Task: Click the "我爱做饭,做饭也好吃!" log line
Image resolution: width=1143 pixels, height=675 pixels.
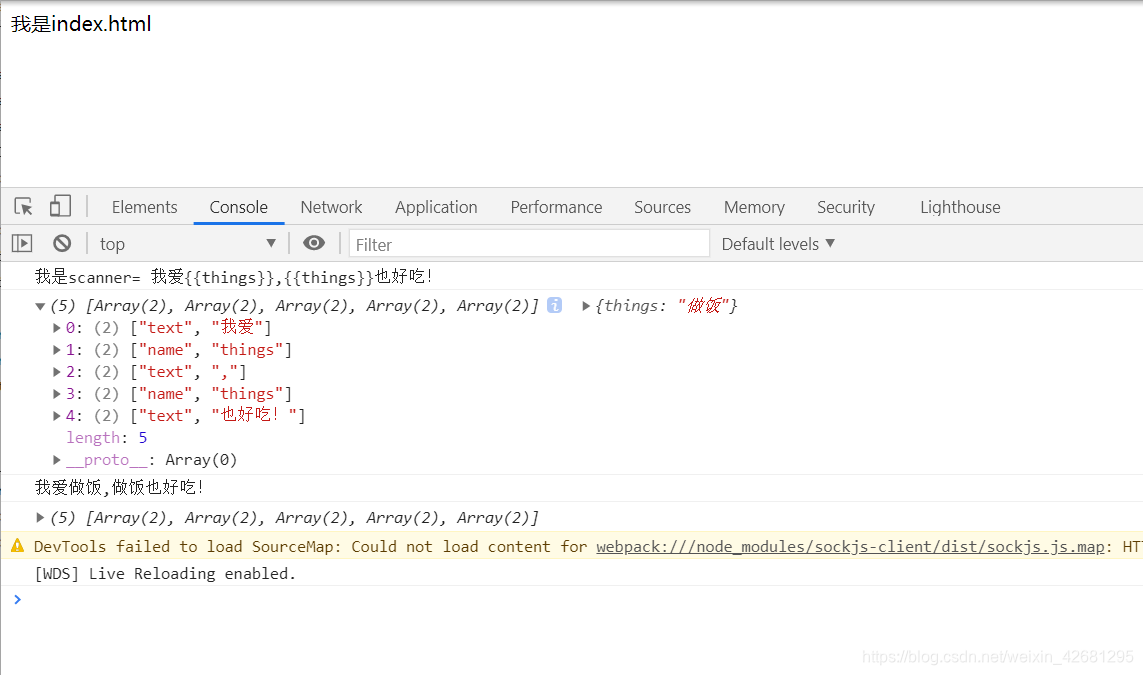Action: coord(120,487)
